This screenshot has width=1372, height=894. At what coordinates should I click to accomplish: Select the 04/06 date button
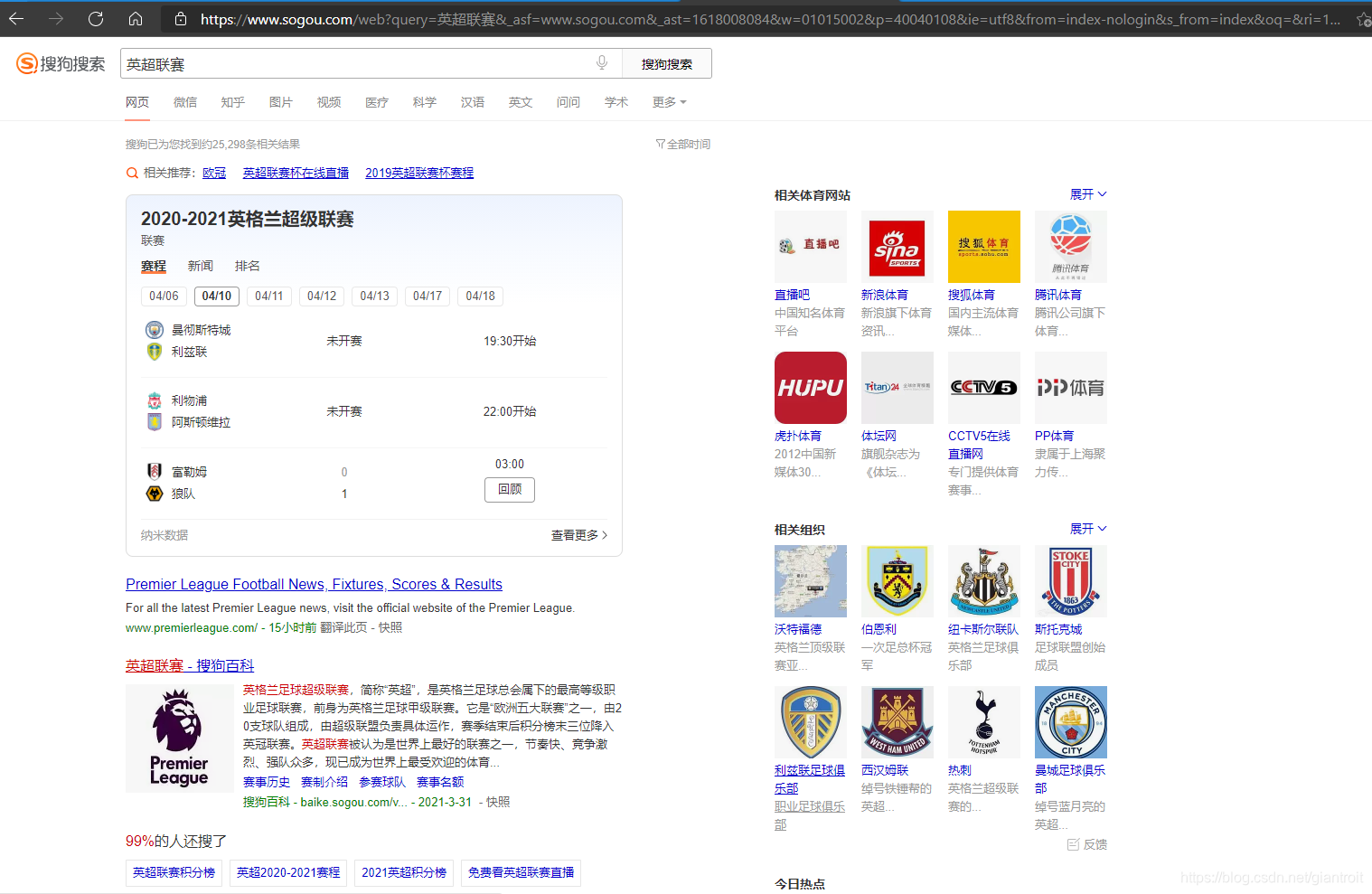pos(164,296)
